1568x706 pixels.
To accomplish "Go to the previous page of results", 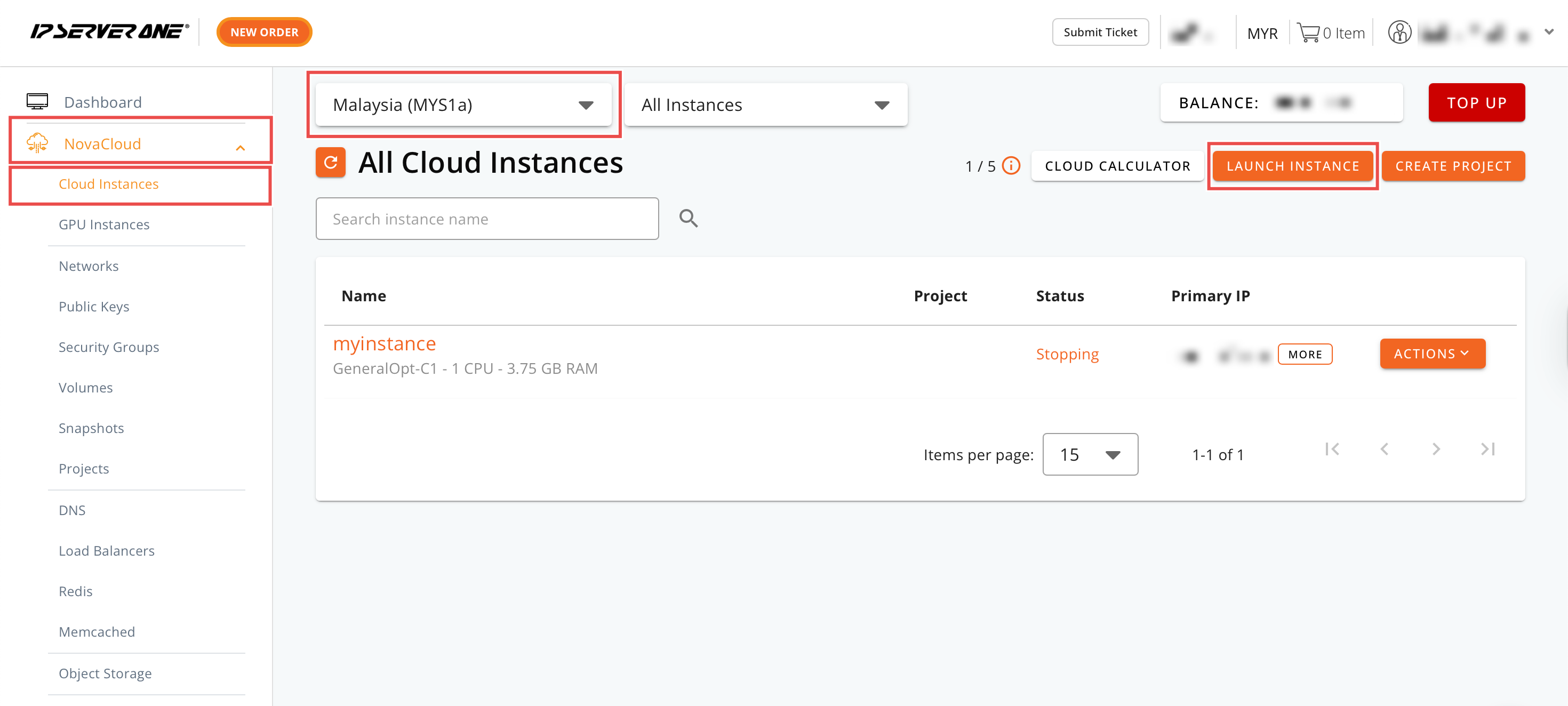I will tap(1384, 449).
